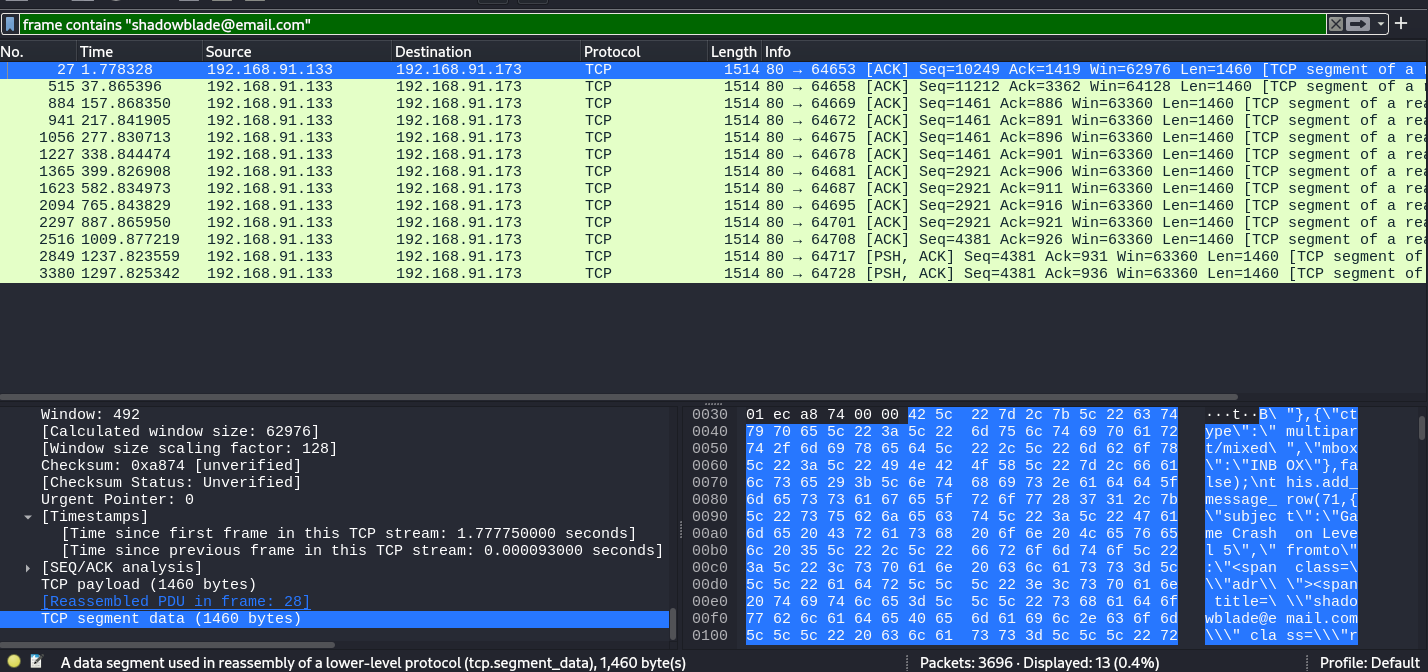Screen dimensions: 1428x672
Task: Select the TCP payload (1460 bytes) line
Action: pos(149,585)
